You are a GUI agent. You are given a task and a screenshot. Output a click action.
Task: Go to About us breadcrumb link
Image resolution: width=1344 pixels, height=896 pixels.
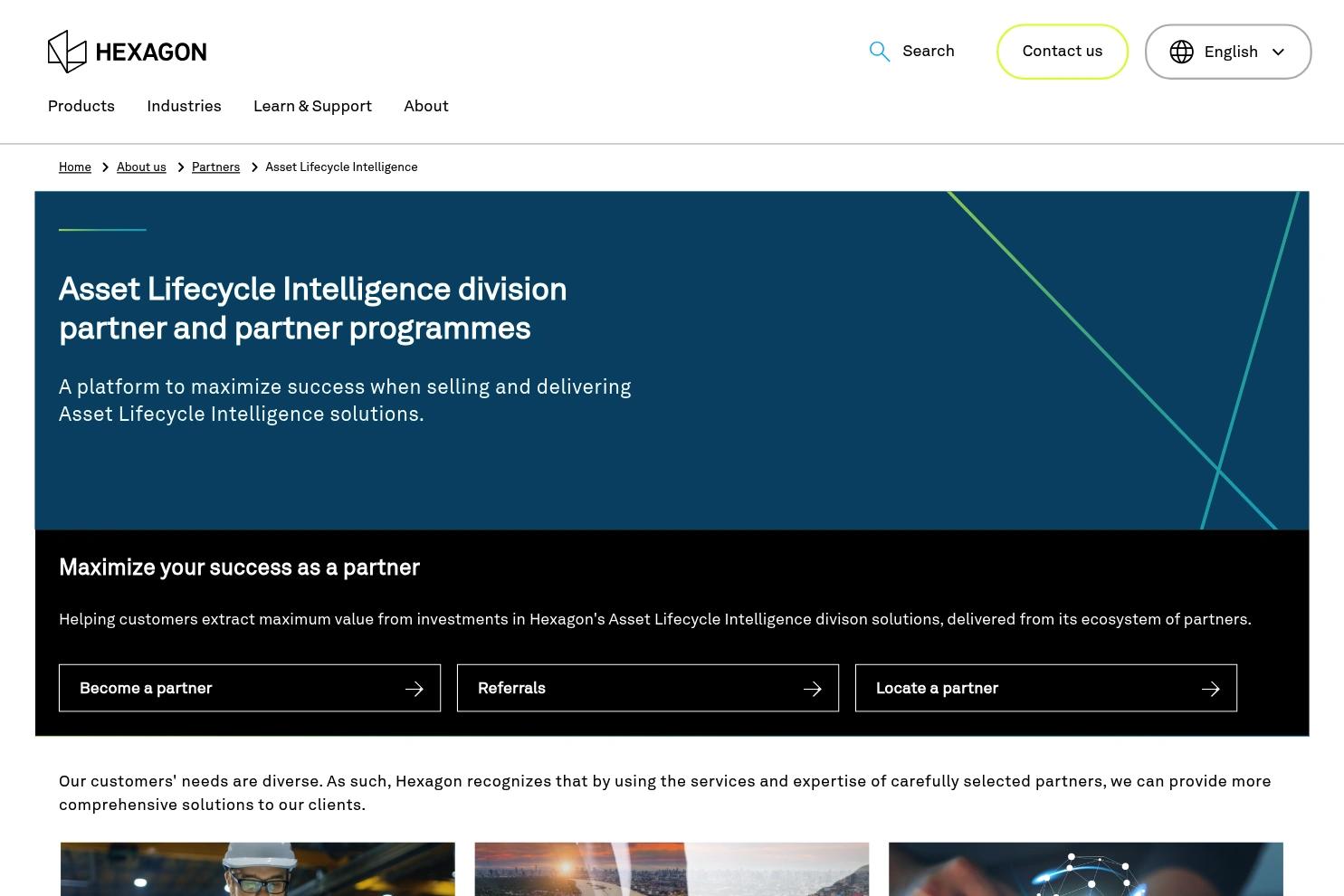[x=141, y=167]
